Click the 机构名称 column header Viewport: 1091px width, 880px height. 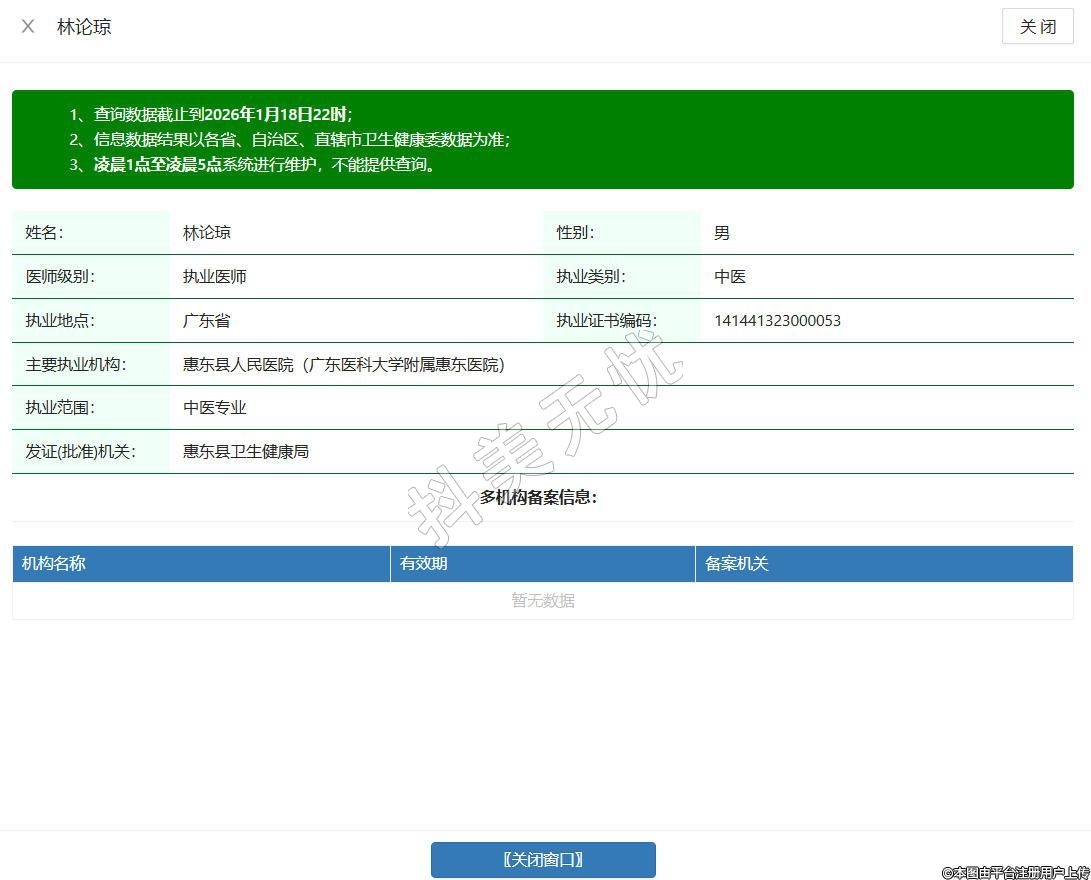[x=54, y=564]
